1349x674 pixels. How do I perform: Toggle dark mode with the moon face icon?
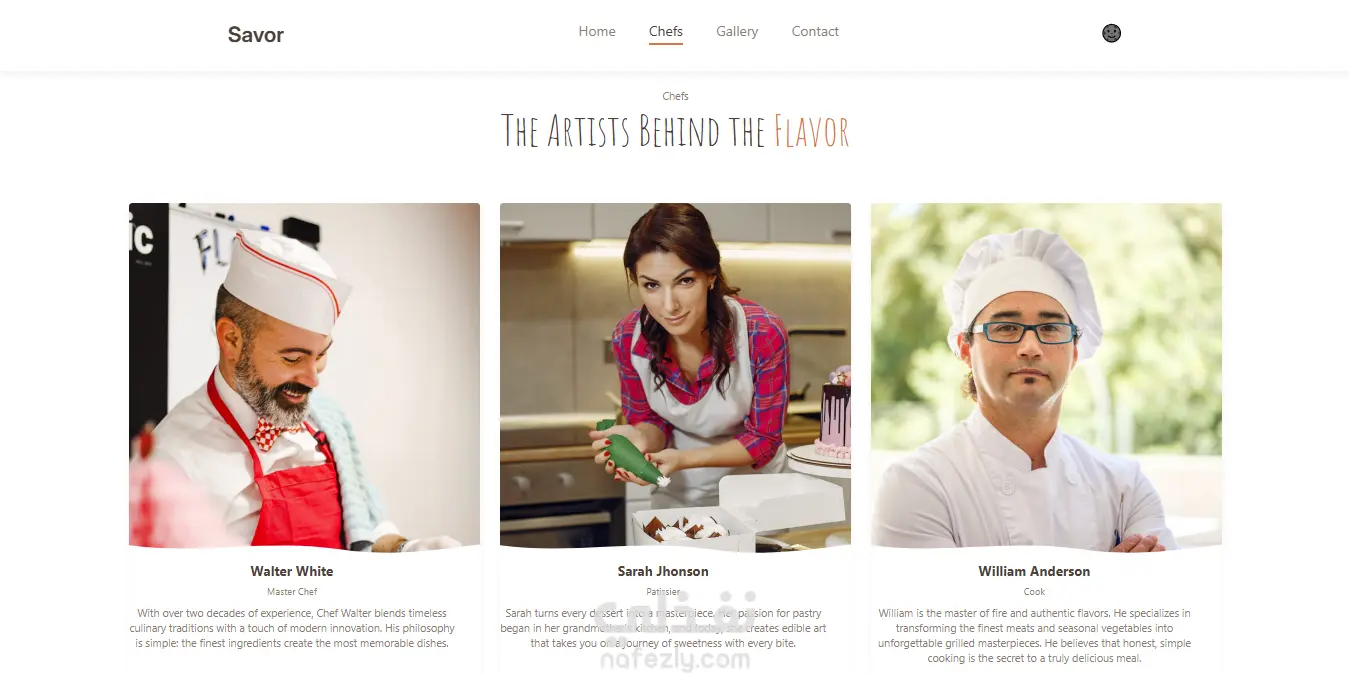[x=1111, y=33]
